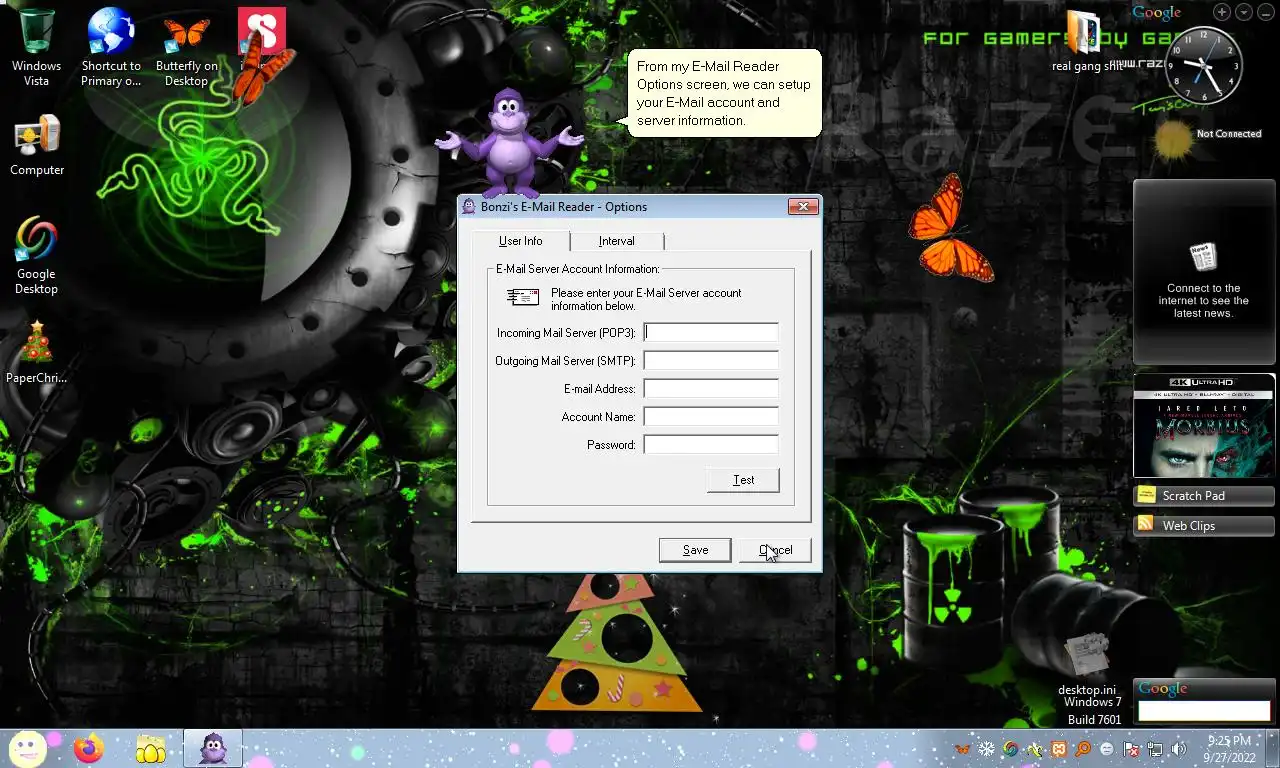Viewport: 1280px width, 768px height.
Task: Select the PaperChristmas tree desktop icon
Action: [37, 352]
